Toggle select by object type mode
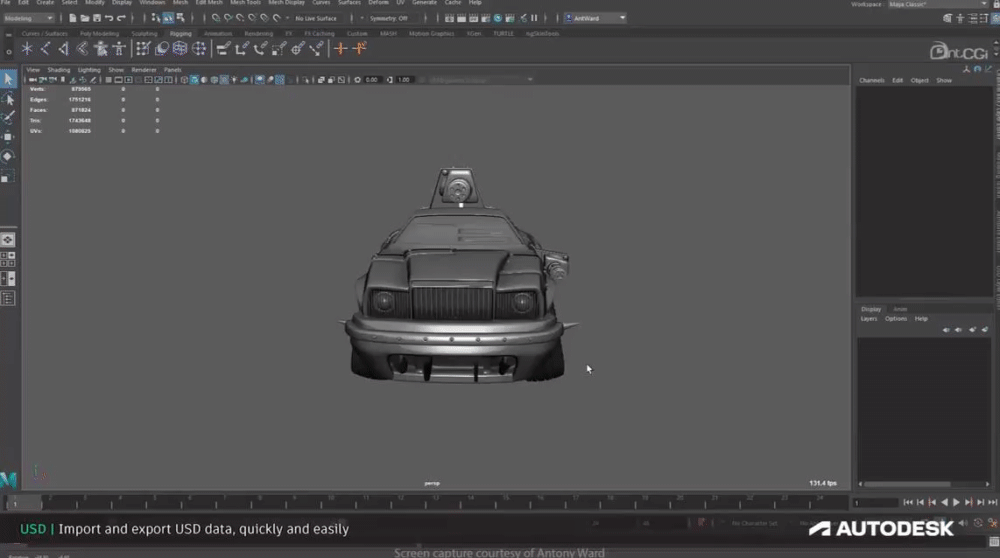The image size is (1000, 558). coord(168,18)
